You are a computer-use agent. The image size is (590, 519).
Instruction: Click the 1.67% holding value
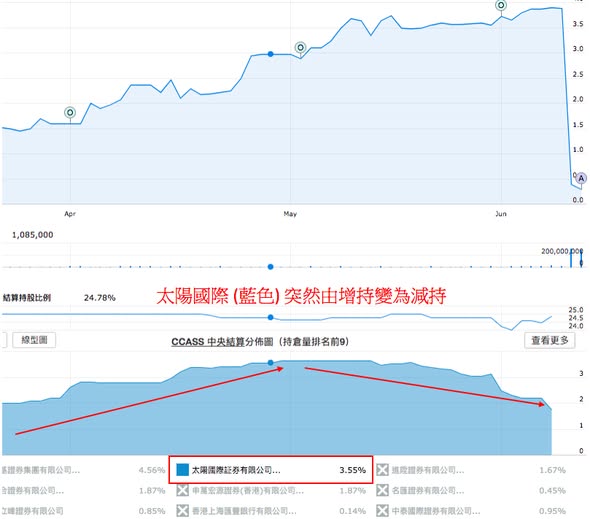[x=552, y=470]
